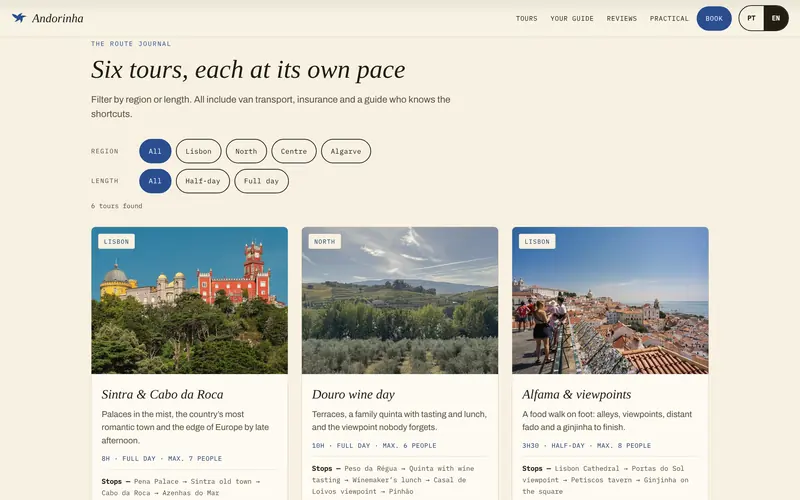
Task: Open the Sintra Pena Palace photo
Action: pyautogui.click(x=189, y=301)
